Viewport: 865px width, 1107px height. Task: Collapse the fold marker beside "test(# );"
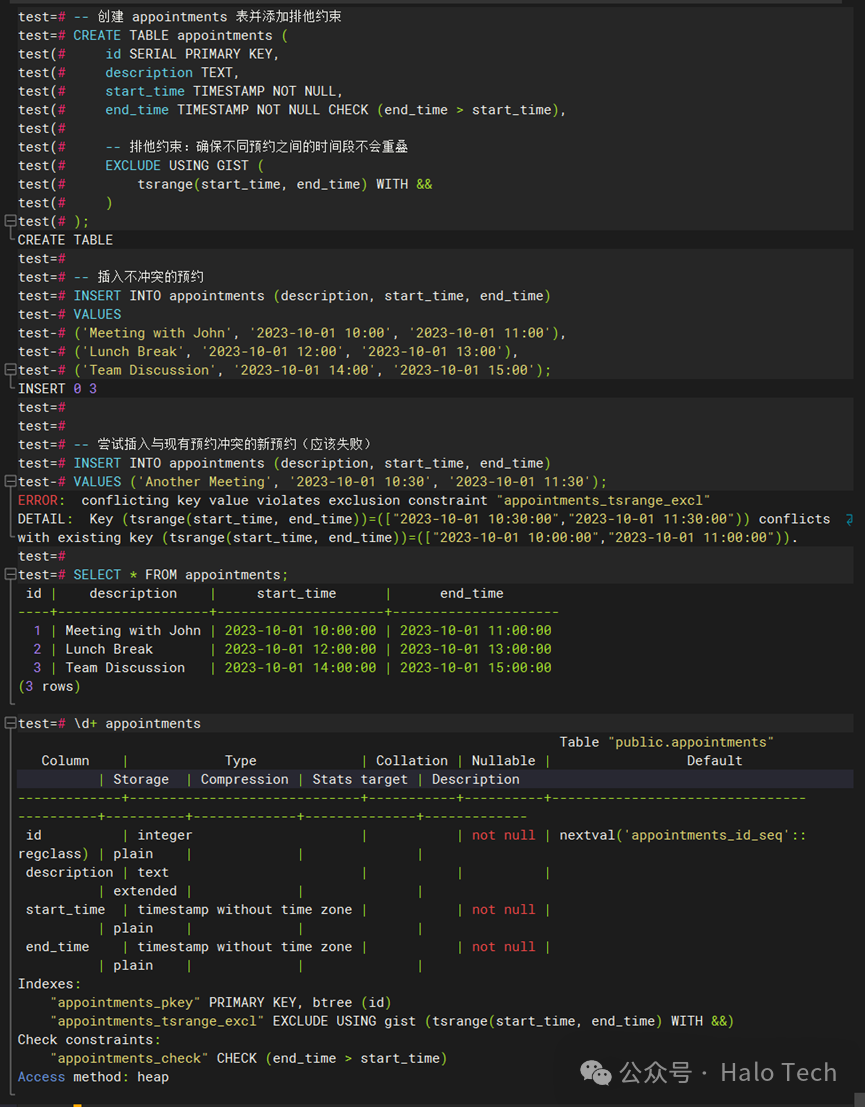[x=10, y=221]
